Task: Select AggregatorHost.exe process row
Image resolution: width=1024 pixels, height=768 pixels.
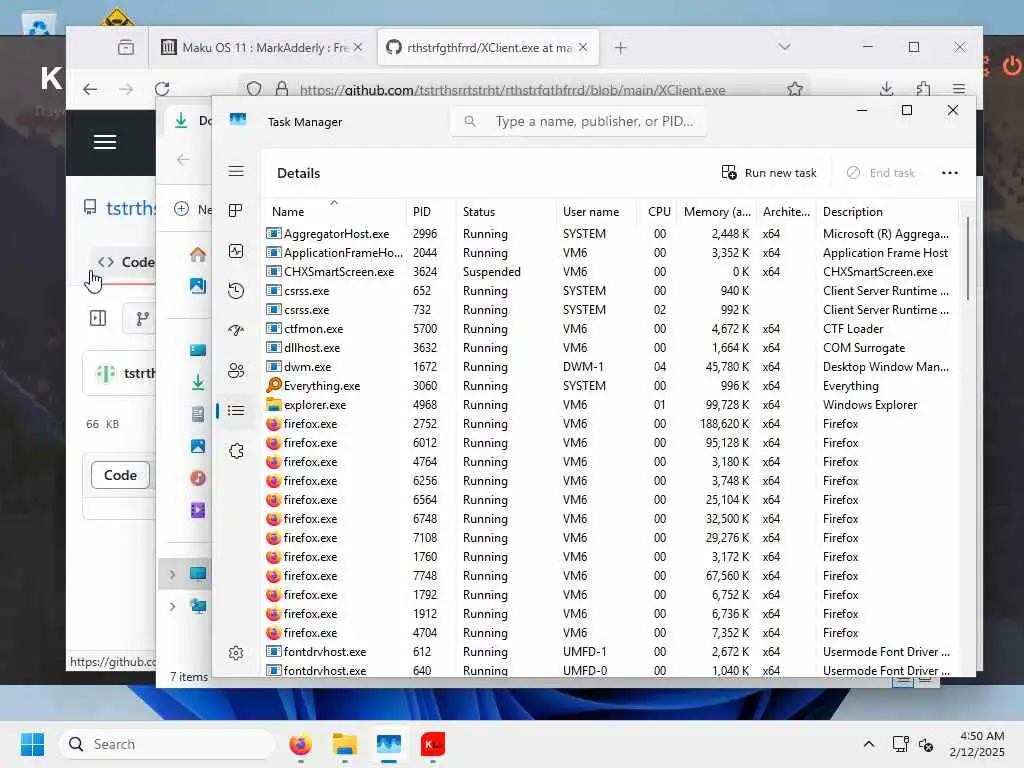Action: point(611,234)
